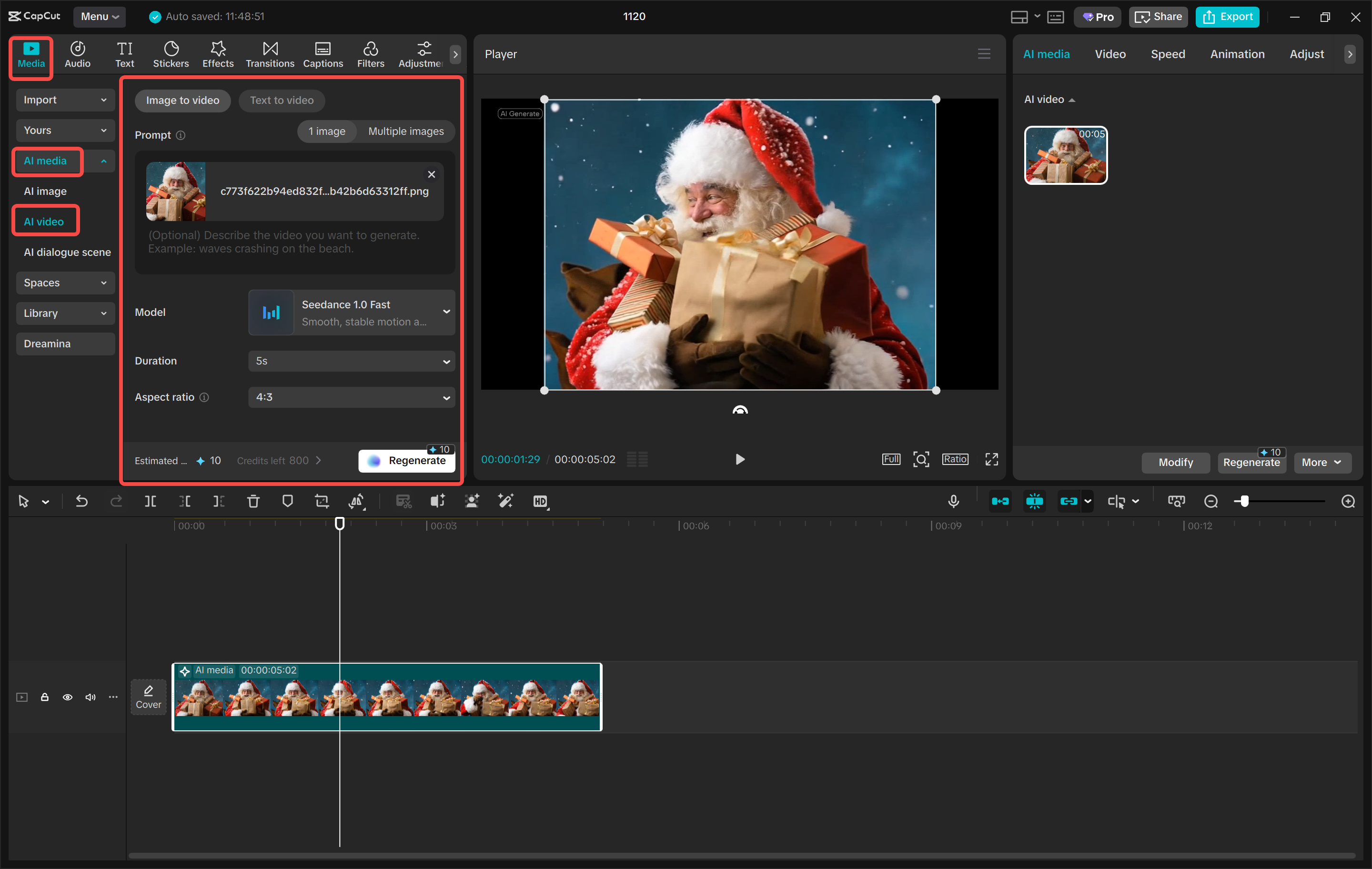
Task: Open the Duration 5s dropdown
Action: click(352, 361)
